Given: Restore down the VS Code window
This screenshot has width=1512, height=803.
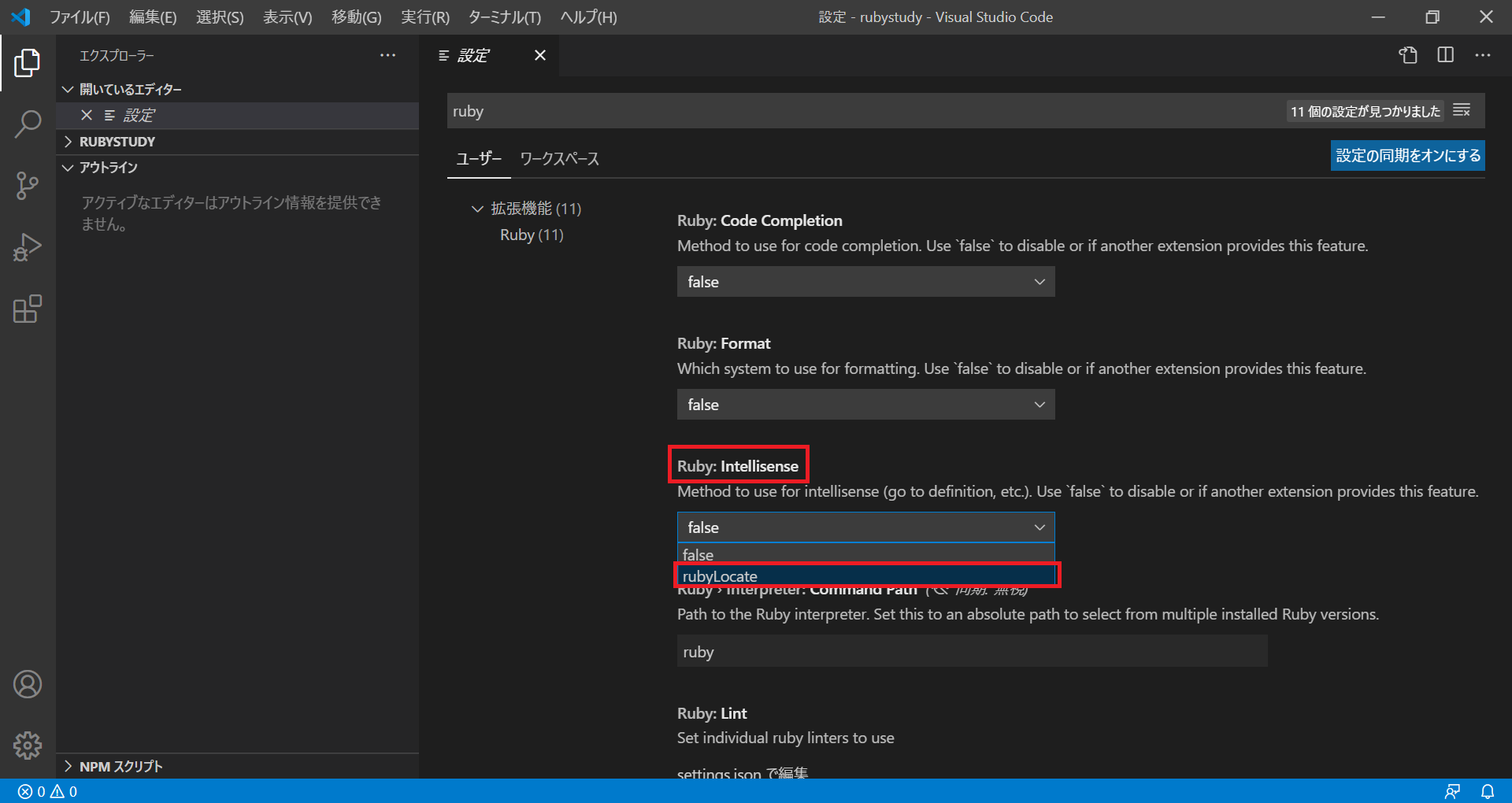Looking at the screenshot, I should (x=1432, y=17).
